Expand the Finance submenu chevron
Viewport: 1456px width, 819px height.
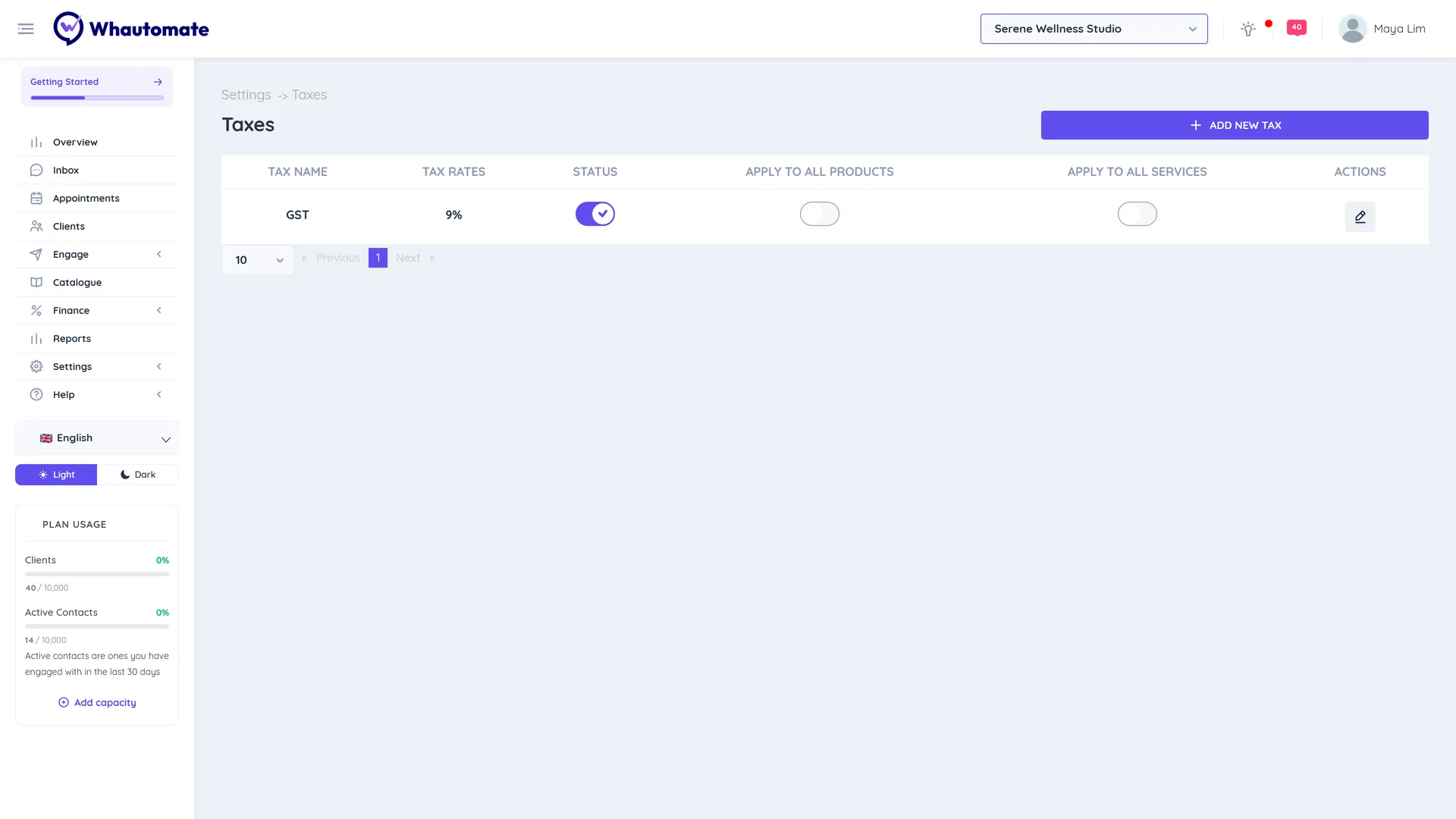click(159, 310)
